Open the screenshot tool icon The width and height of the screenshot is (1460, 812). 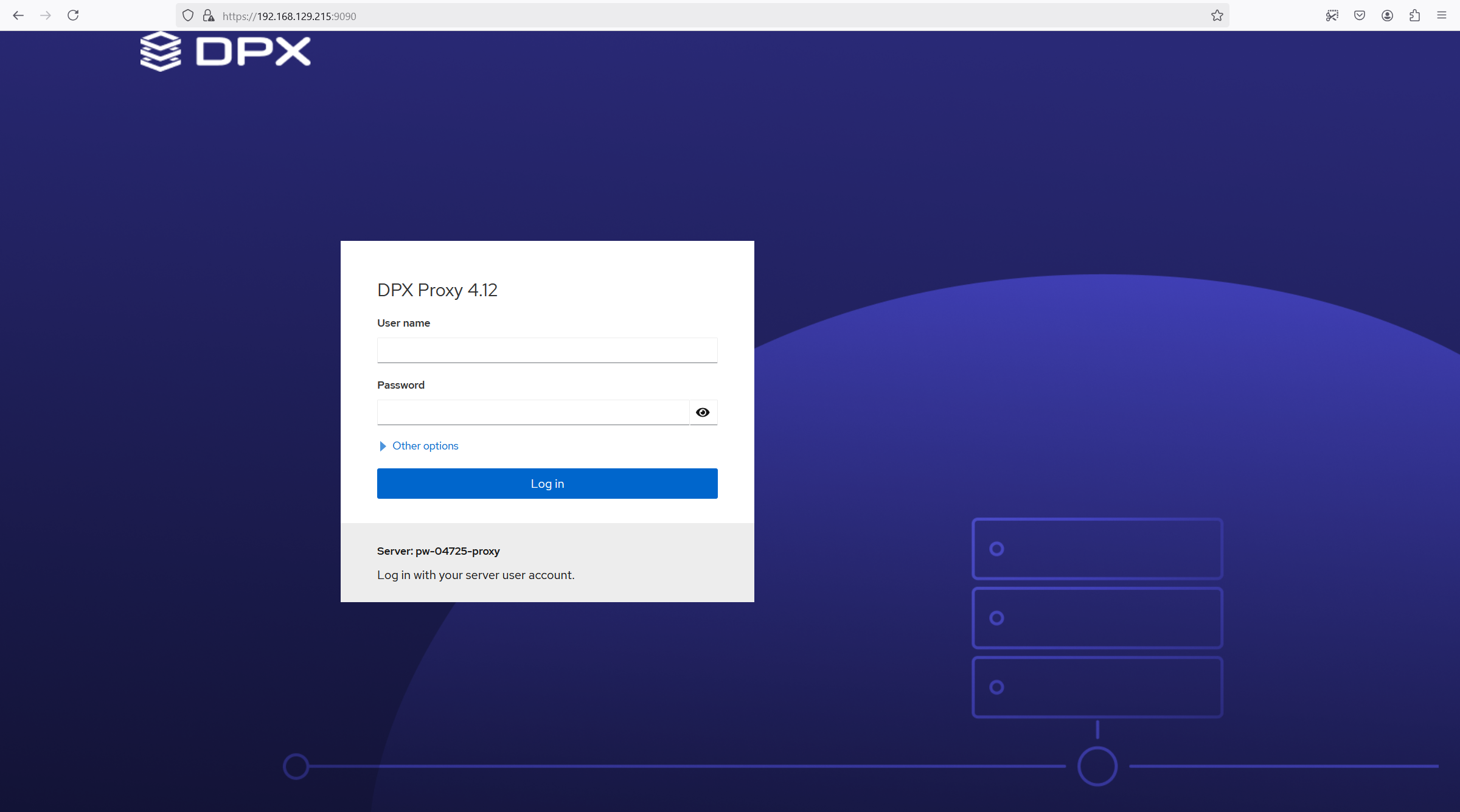click(x=1332, y=16)
